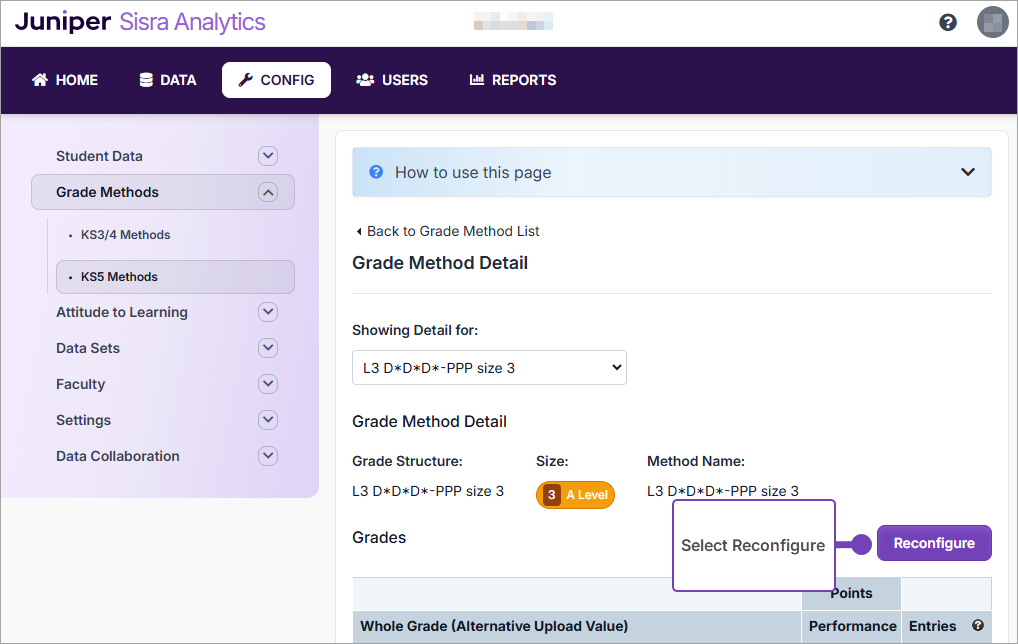The image size is (1018, 644).
Task: Go to the HOME tab
Action: tap(65, 80)
